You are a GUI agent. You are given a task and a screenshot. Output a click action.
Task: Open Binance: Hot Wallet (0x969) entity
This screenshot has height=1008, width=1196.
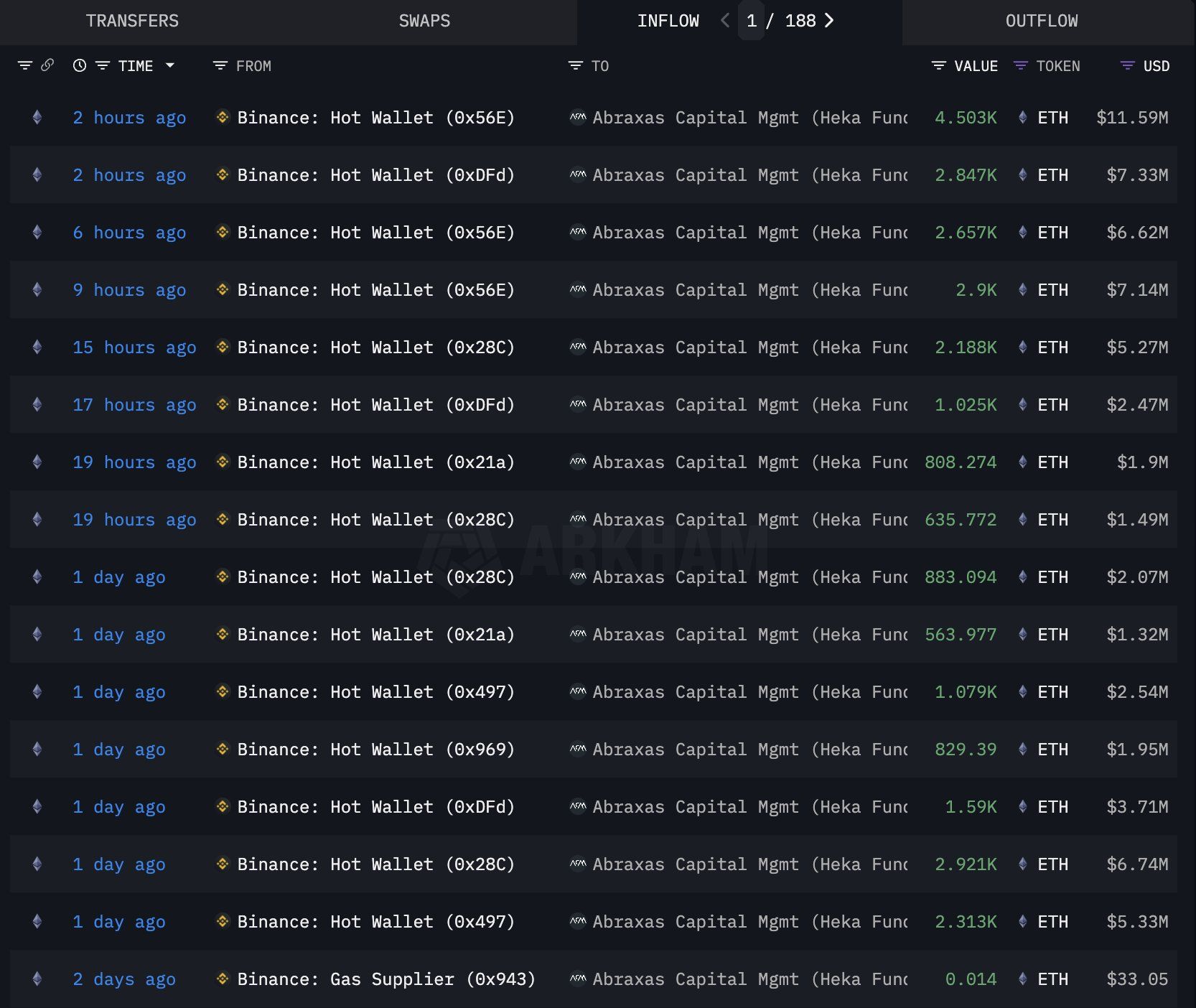pos(375,750)
